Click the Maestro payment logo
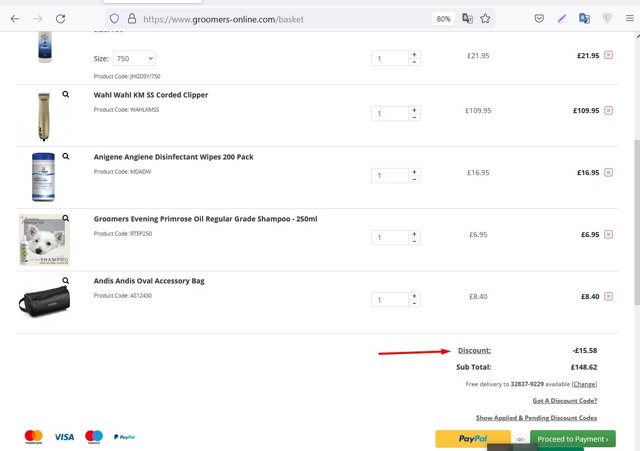The width and height of the screenshot is (640, 451). (x=94, y=437)
